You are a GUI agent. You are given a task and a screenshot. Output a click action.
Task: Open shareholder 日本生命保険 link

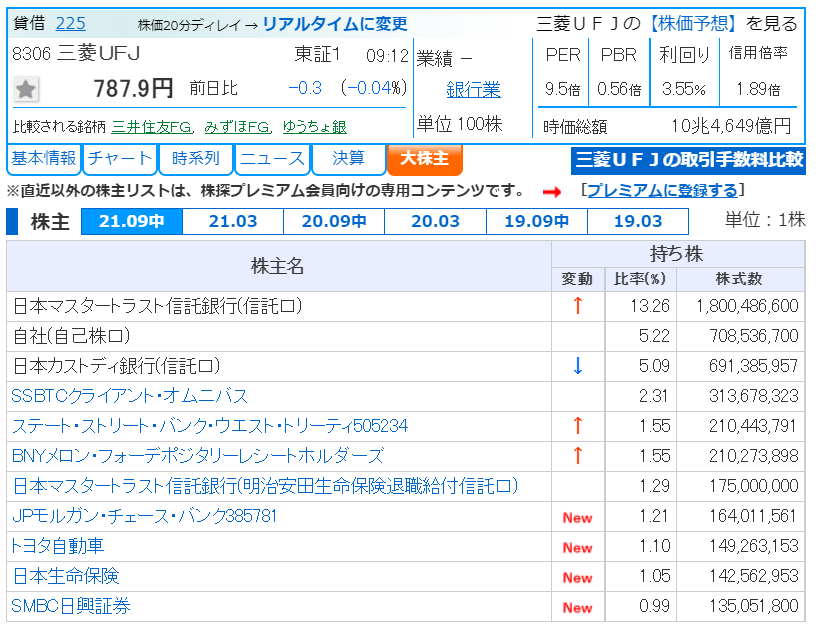point(66,577)
